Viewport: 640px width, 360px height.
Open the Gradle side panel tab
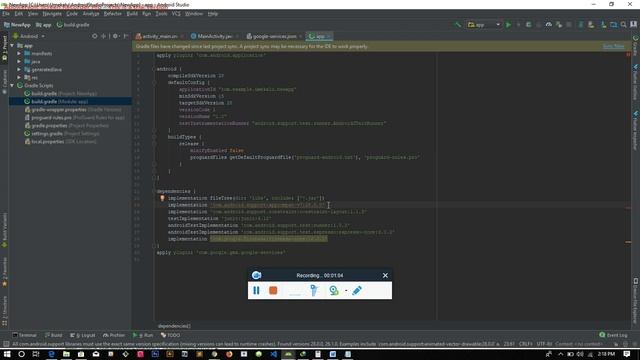636,46
